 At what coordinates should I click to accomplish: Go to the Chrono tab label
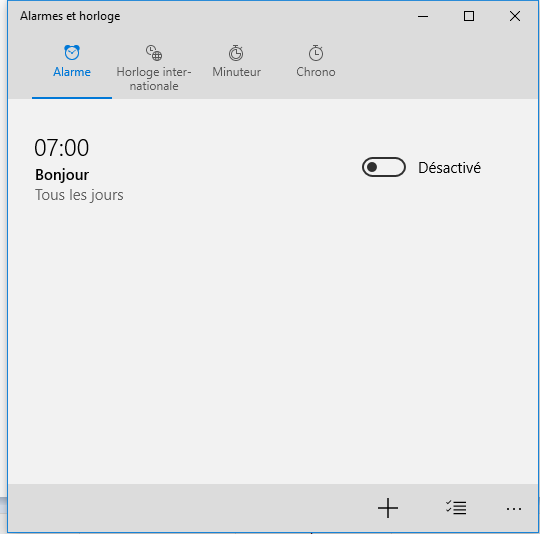pos(315,72)
